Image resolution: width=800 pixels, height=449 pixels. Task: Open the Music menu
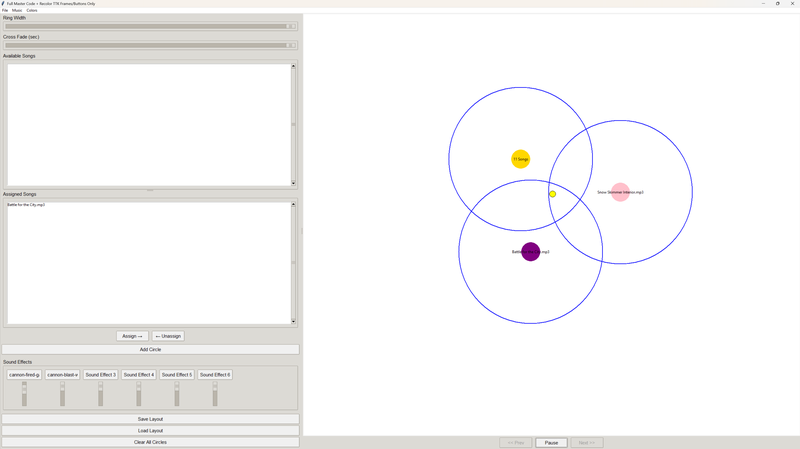17,10
